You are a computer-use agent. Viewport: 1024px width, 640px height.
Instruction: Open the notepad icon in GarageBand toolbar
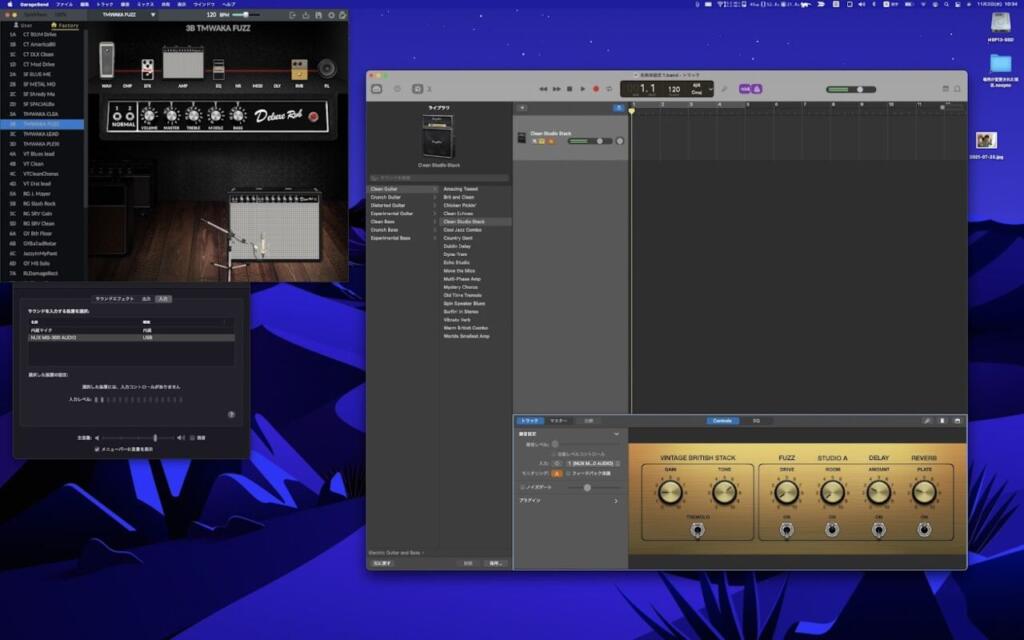pyautogui.click(x=945, y=89)
